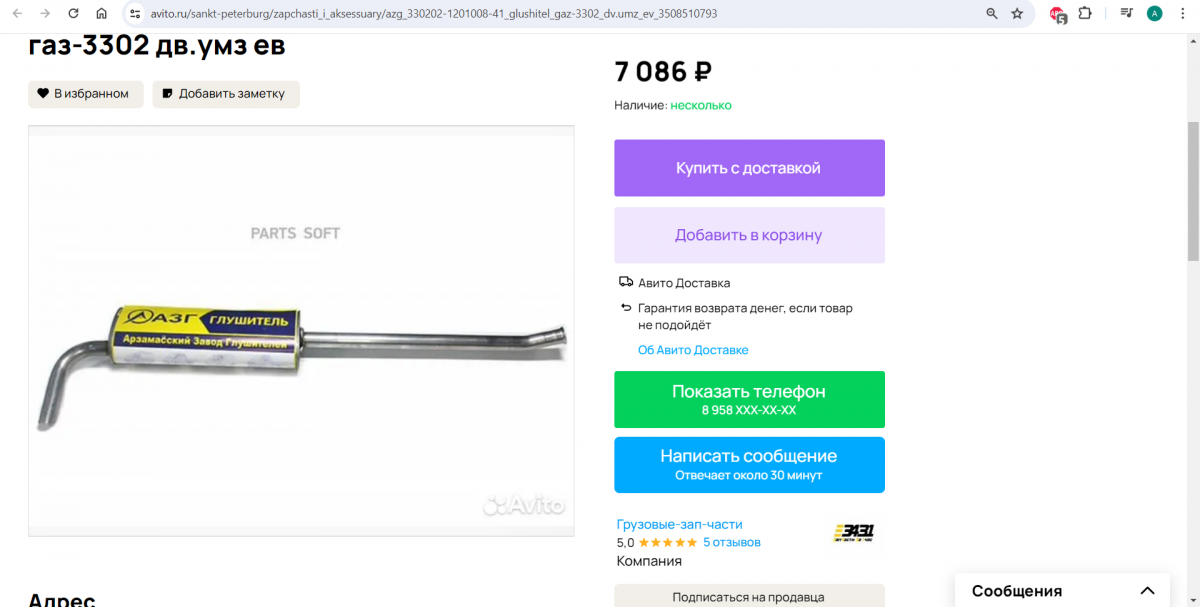Screen dimensions: 1200x607
Task: Toggle the В избранном favorite heart
Action: coord(85,94)
